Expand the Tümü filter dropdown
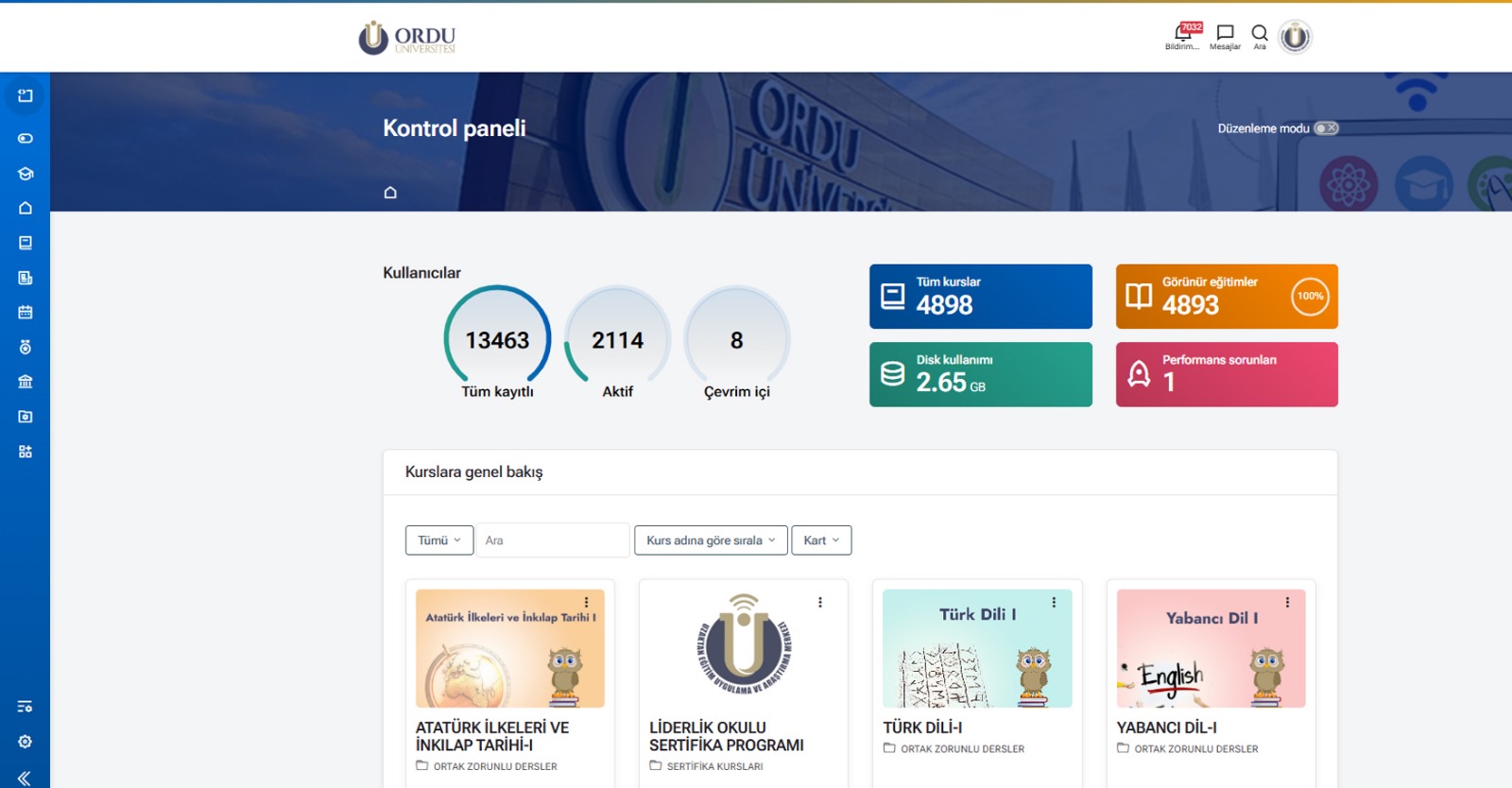Screen dimensions: 1512x788 tap(439, 540)
